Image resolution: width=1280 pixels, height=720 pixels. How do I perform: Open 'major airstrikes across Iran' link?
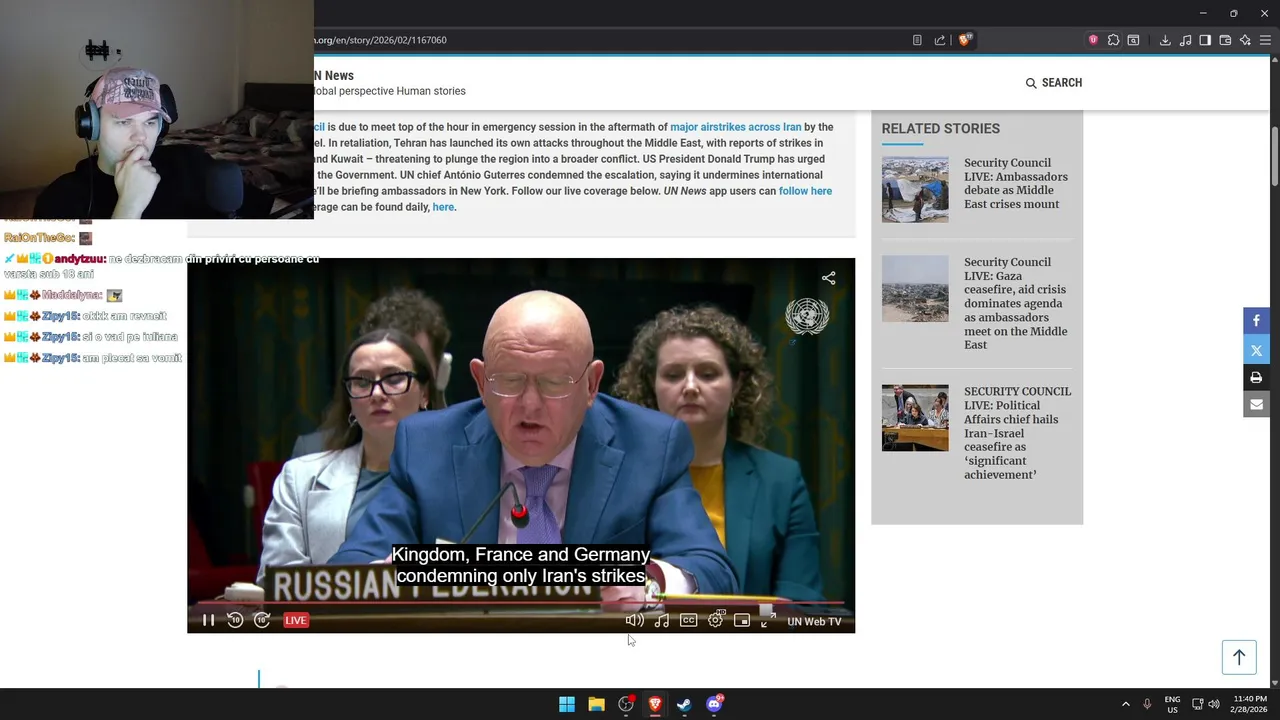pos(735,127)
